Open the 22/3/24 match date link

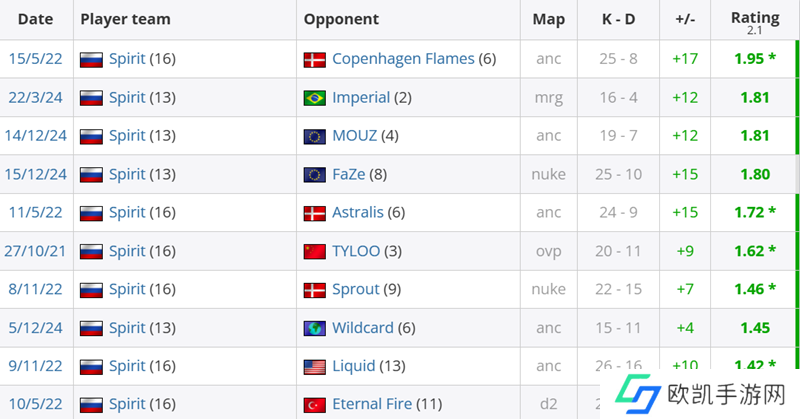36,98
